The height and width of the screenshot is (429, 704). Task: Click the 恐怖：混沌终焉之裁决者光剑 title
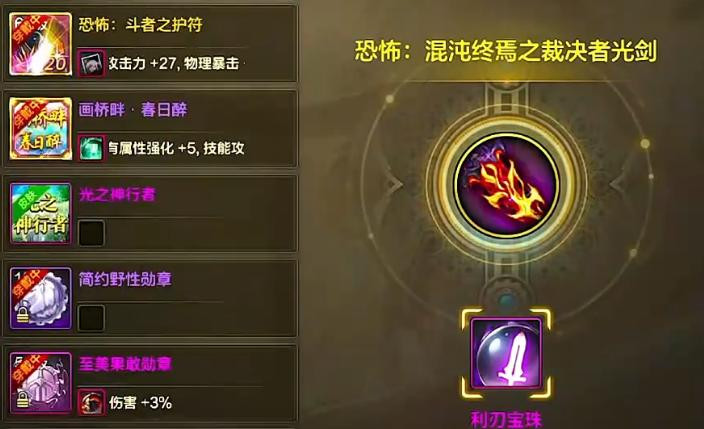[x=506, y=51]
